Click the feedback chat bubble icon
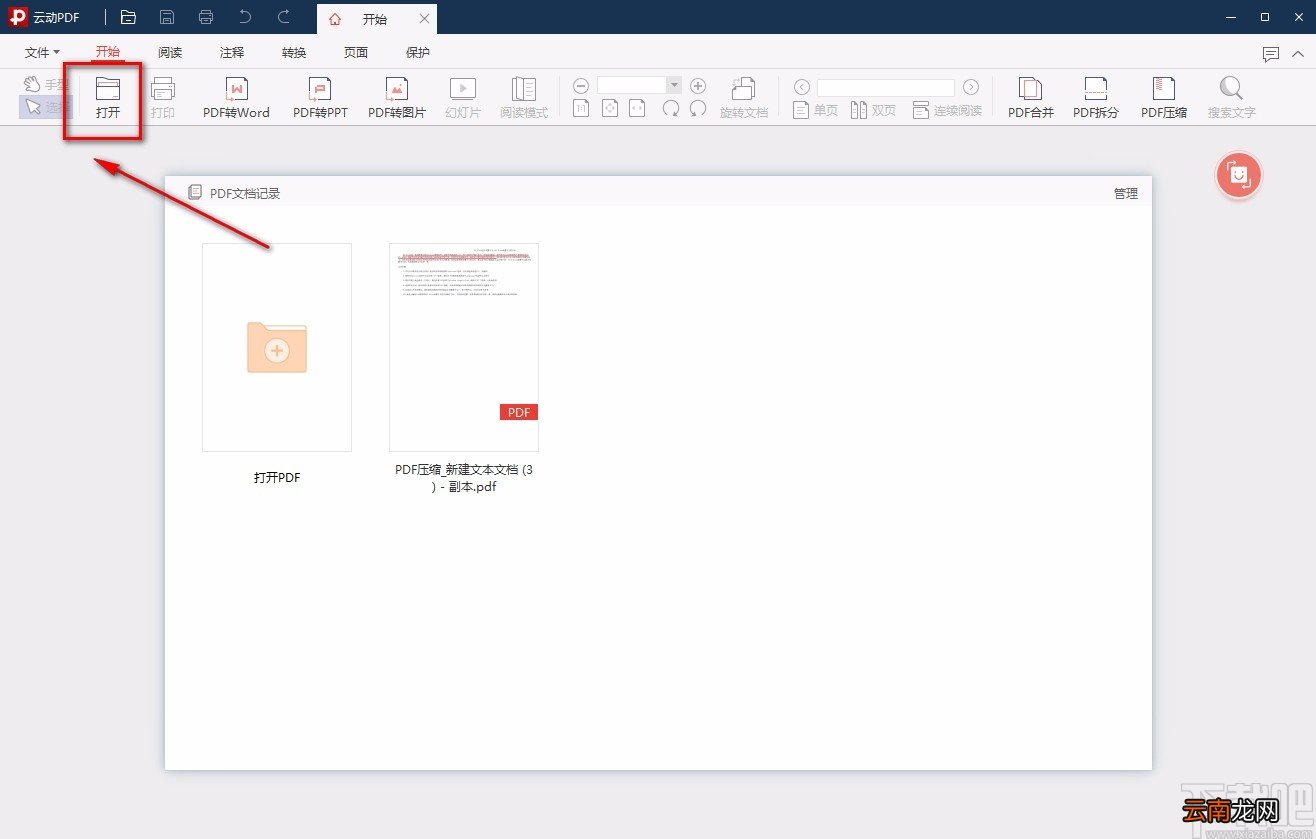 (x=1271, y=54)
